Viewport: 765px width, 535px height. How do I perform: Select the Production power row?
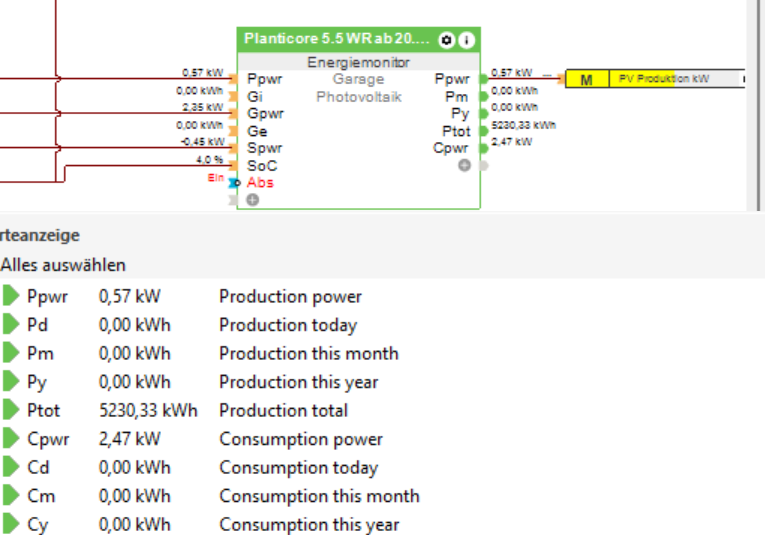pyautogui.click(x=290, y=296)
